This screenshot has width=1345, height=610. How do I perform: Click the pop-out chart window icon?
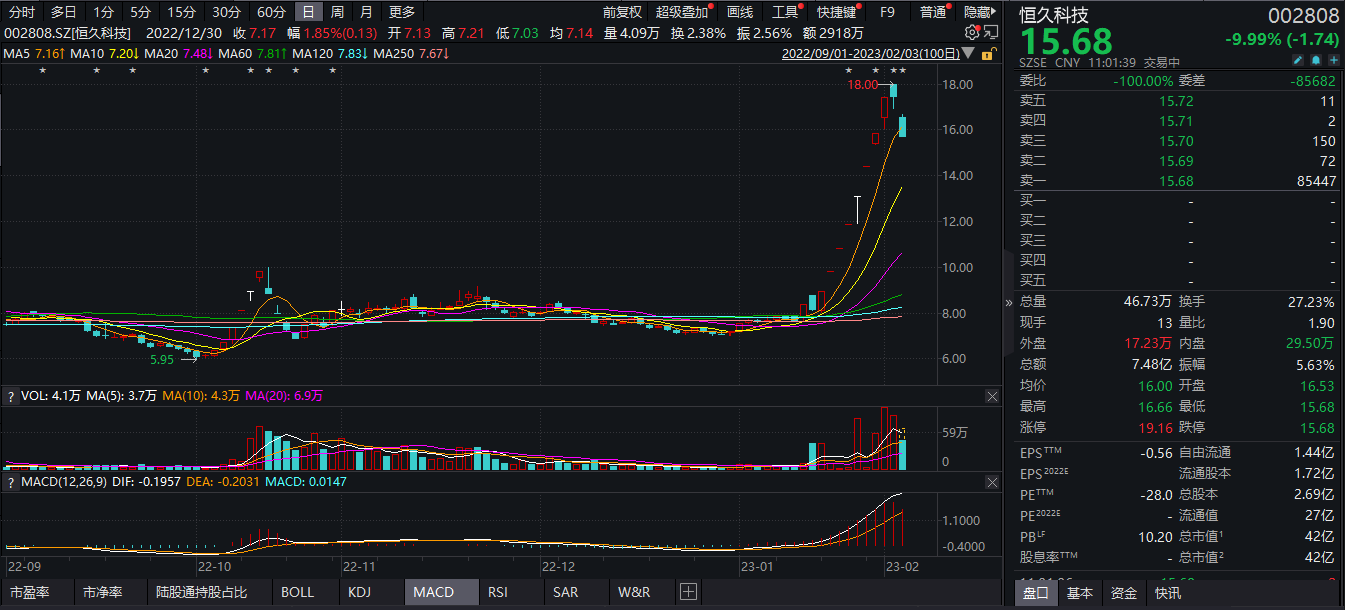tap(989, 32)
